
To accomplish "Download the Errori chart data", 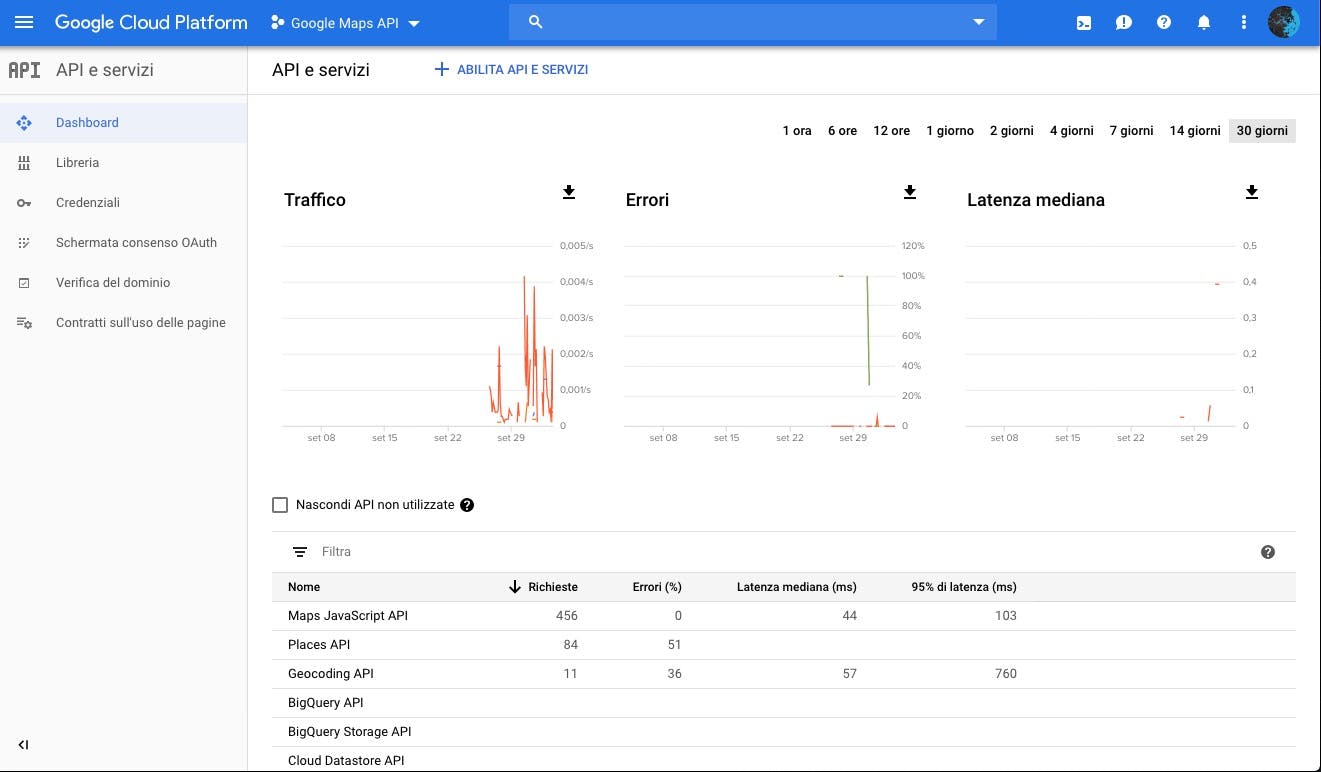I will [x=910, y=193].
